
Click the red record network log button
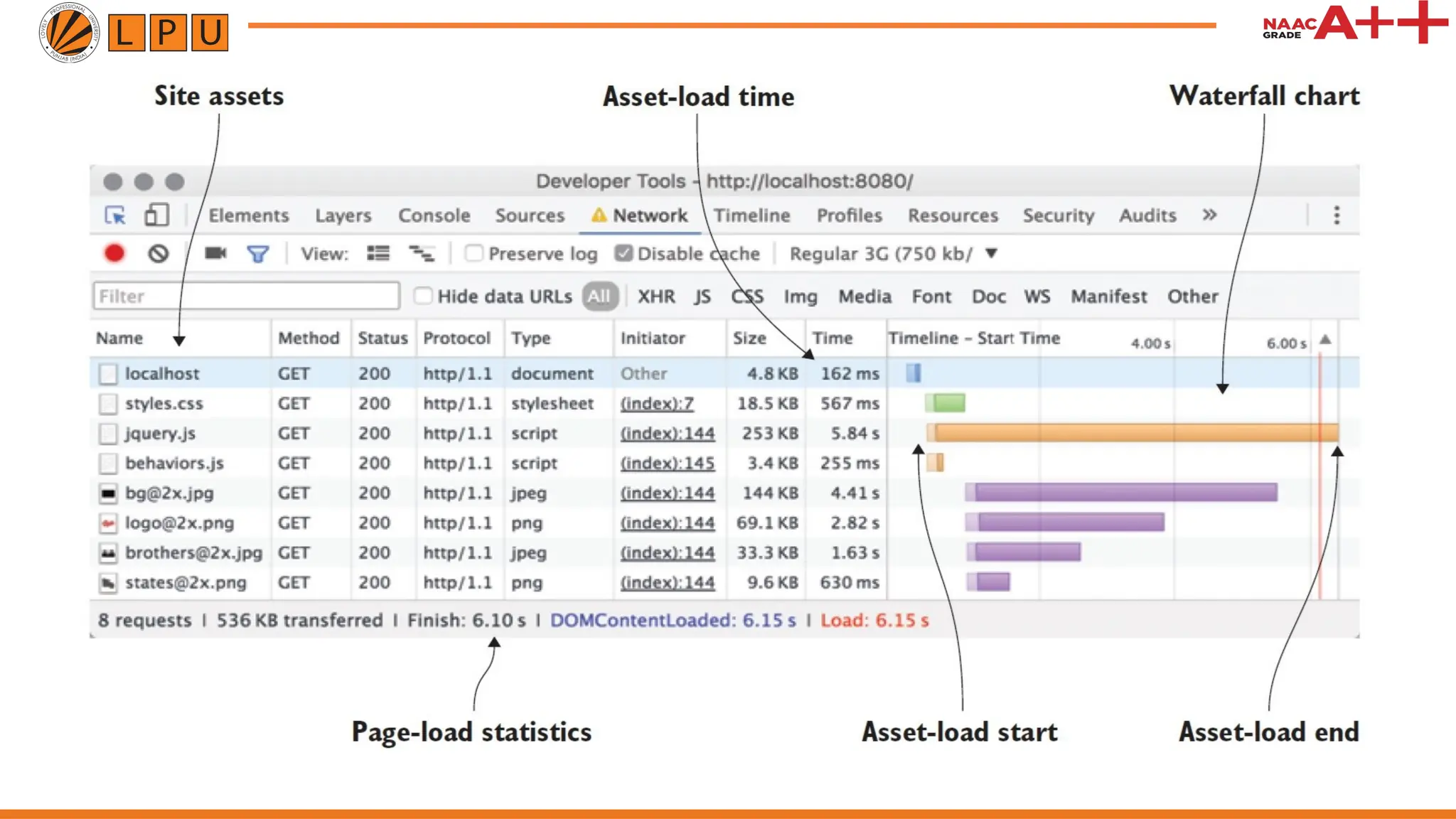tap(114, 254)
